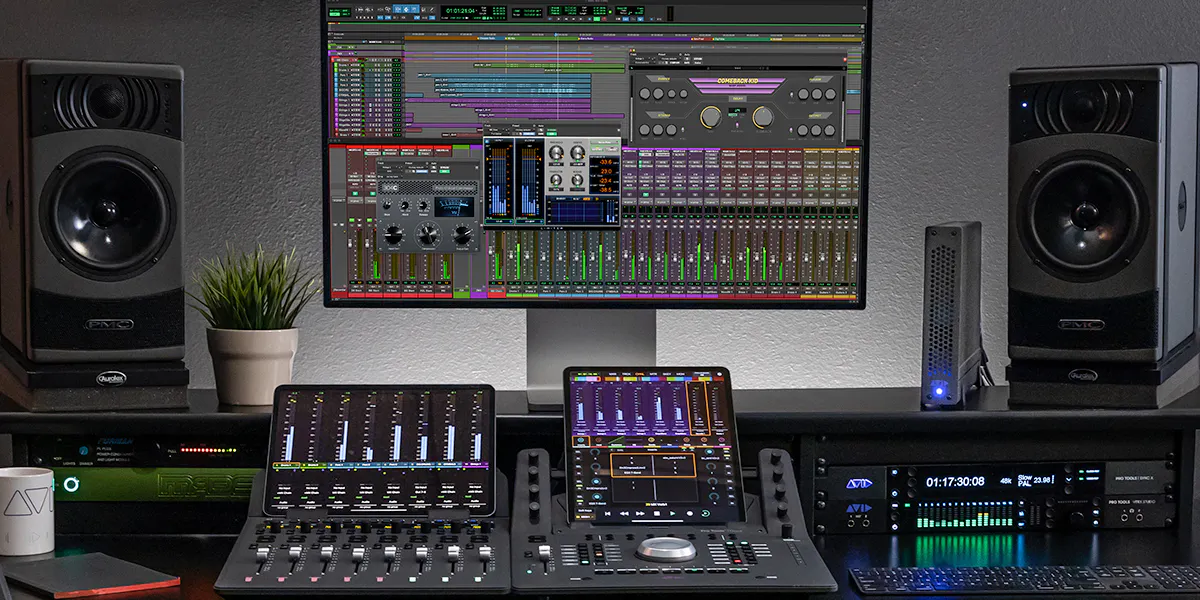
Task: Activate the Selector tool
Action: coord(406,9)
